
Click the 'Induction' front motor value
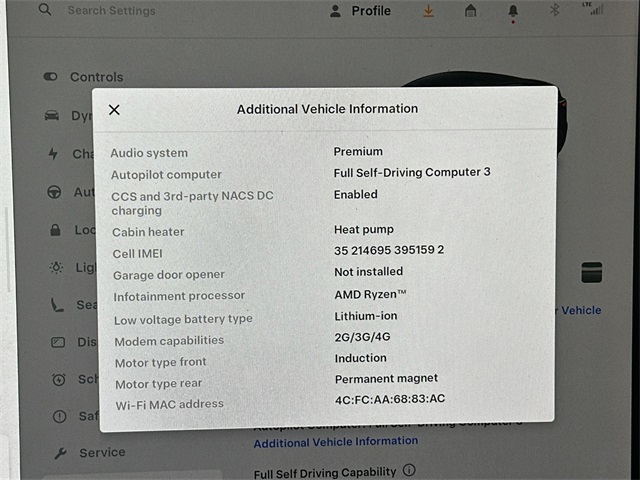(x=360, y=358)
